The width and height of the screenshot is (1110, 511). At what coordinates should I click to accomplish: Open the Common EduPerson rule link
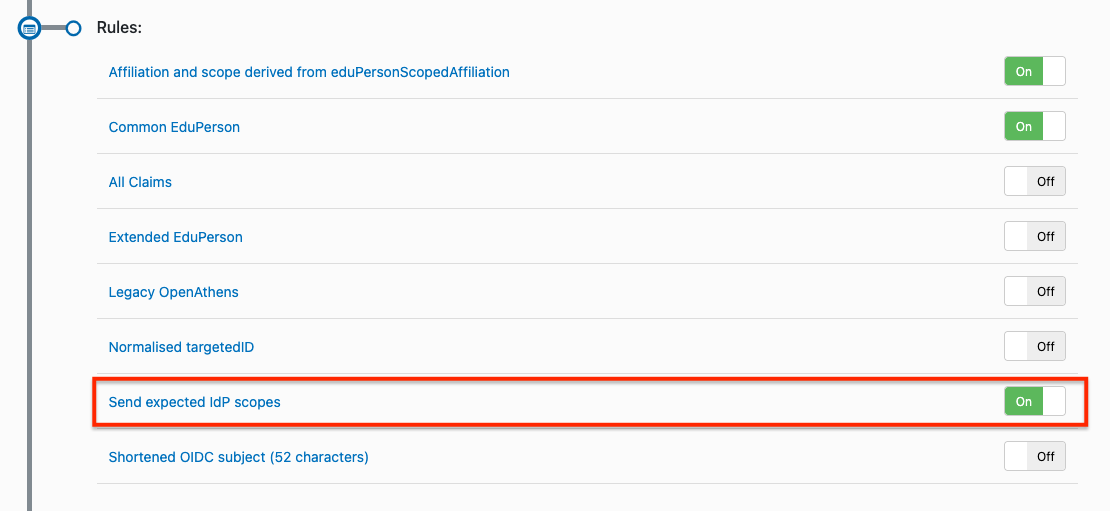click(x=174, y=127)
